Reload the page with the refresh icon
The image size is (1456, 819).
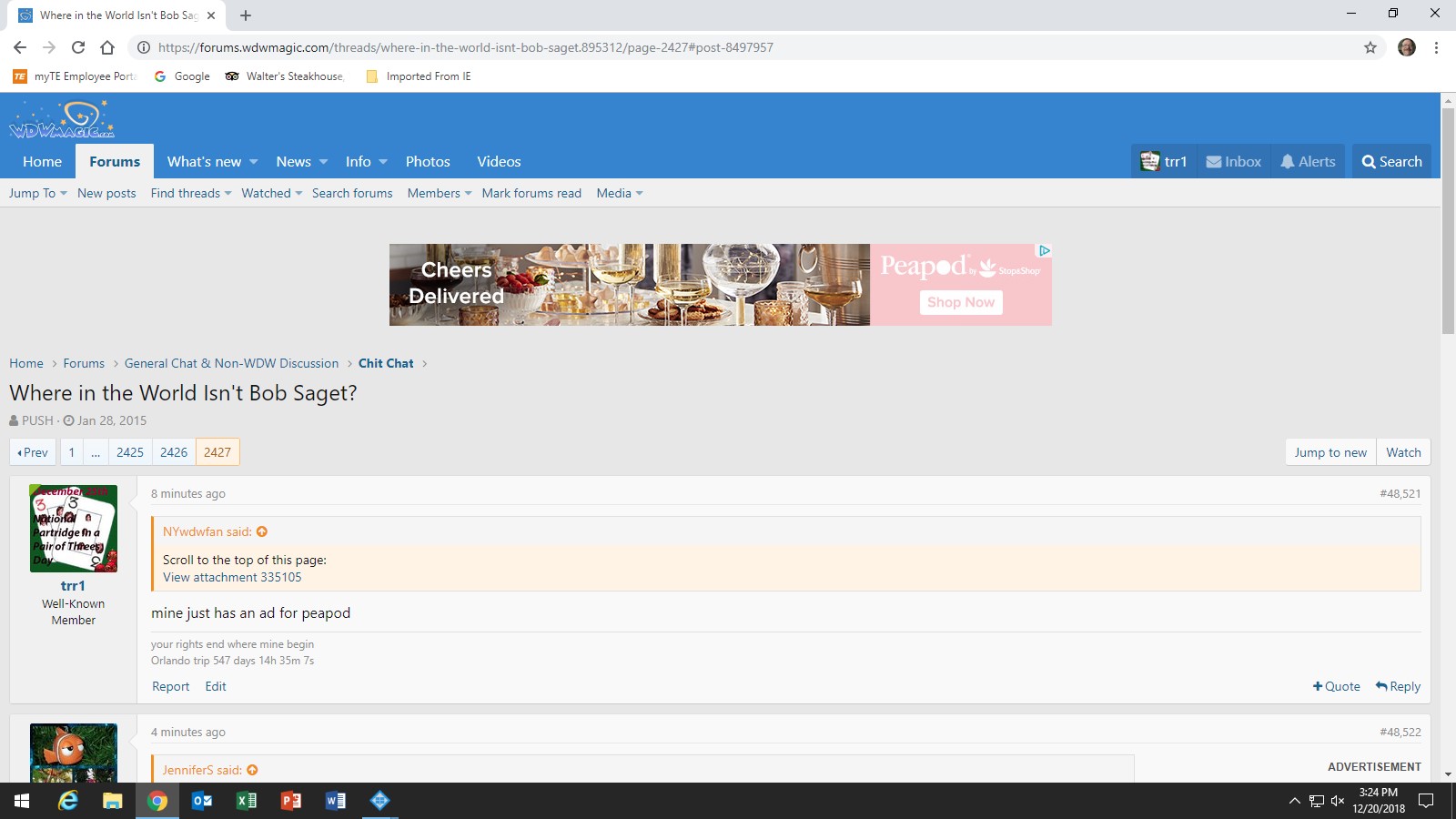coord(78,47)
